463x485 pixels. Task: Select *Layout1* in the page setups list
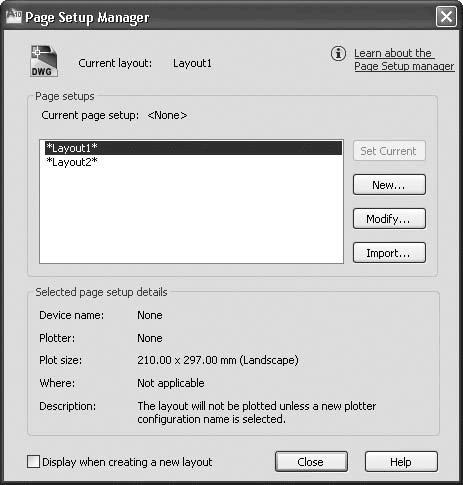pos(193,148)
